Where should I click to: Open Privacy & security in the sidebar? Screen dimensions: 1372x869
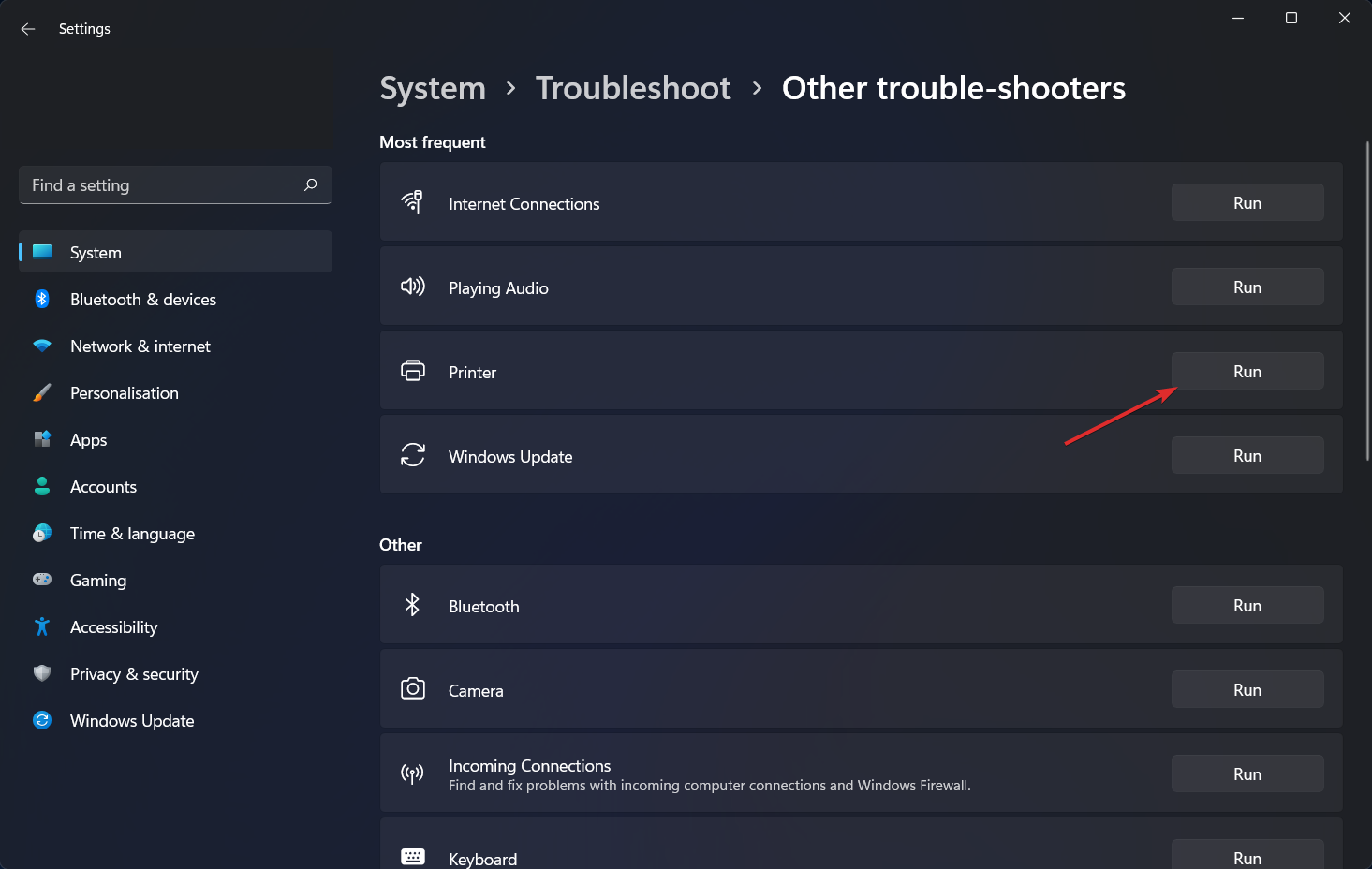pyautogui.click(x=175, y=673)
